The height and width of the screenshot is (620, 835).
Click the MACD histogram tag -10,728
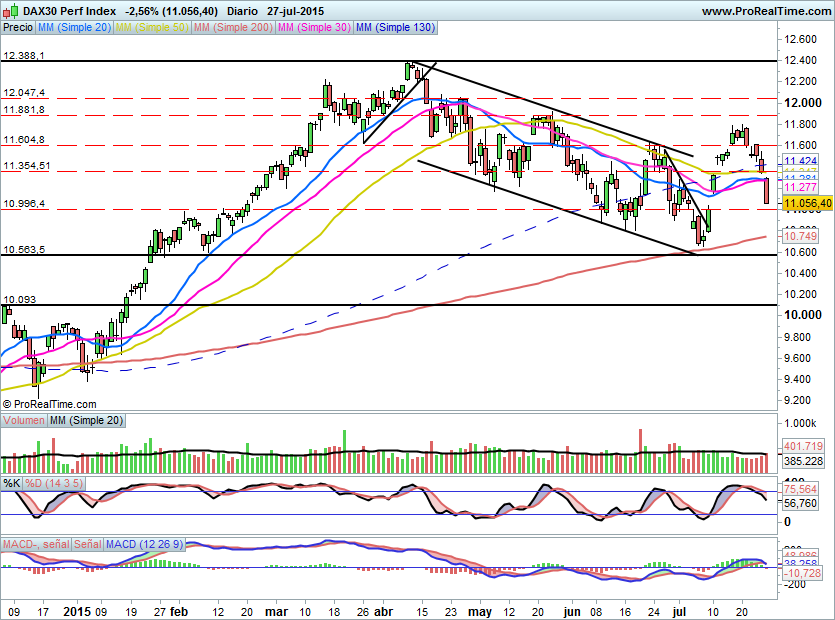click(x=802, y=573)
